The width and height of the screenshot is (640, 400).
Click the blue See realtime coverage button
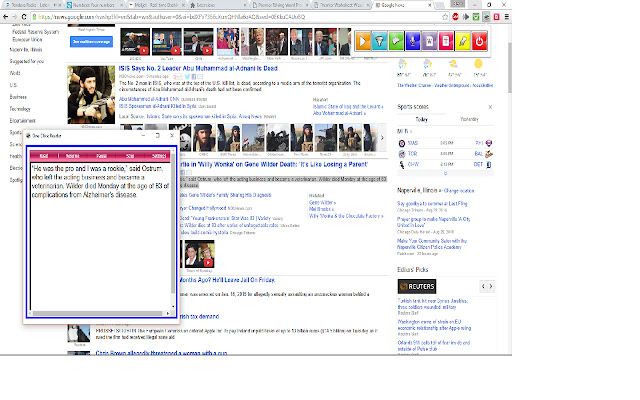91,42
